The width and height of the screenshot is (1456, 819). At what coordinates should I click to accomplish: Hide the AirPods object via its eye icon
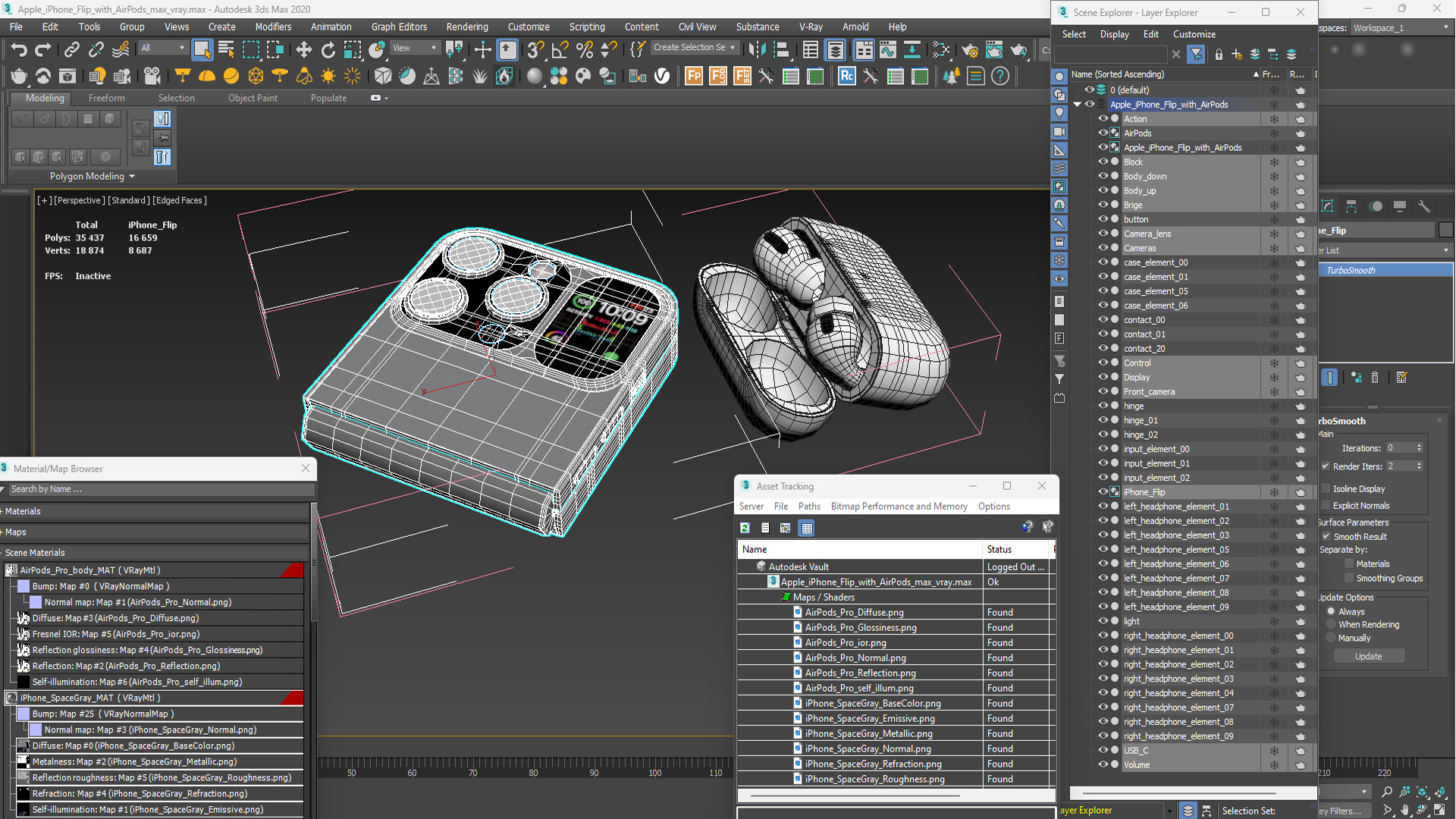pyautogui.click(x=1103, y=133)
